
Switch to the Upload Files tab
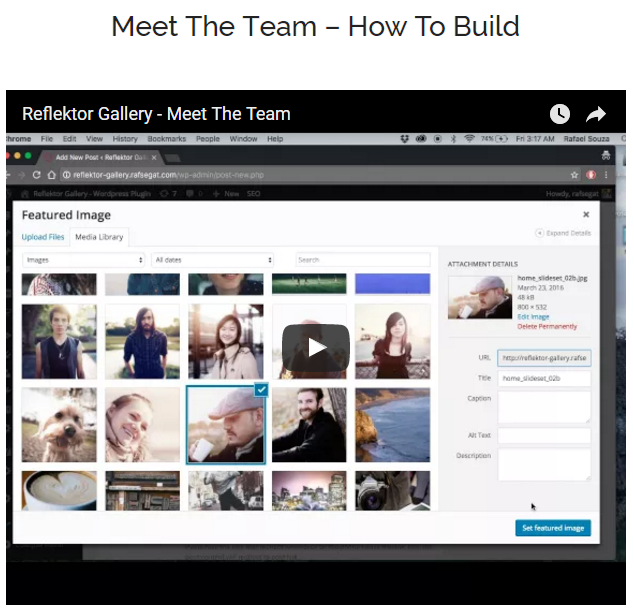click(43, 237)
